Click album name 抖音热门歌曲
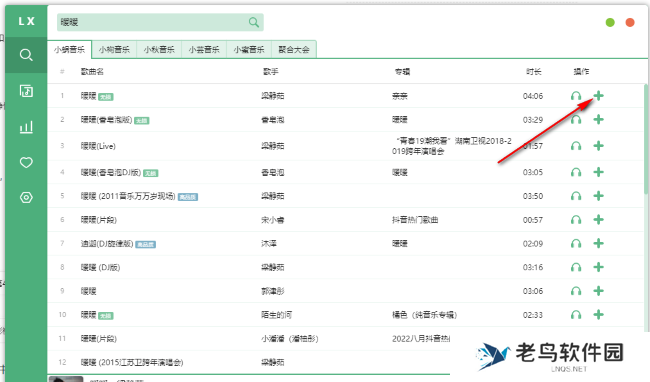 tap(415, 220)
